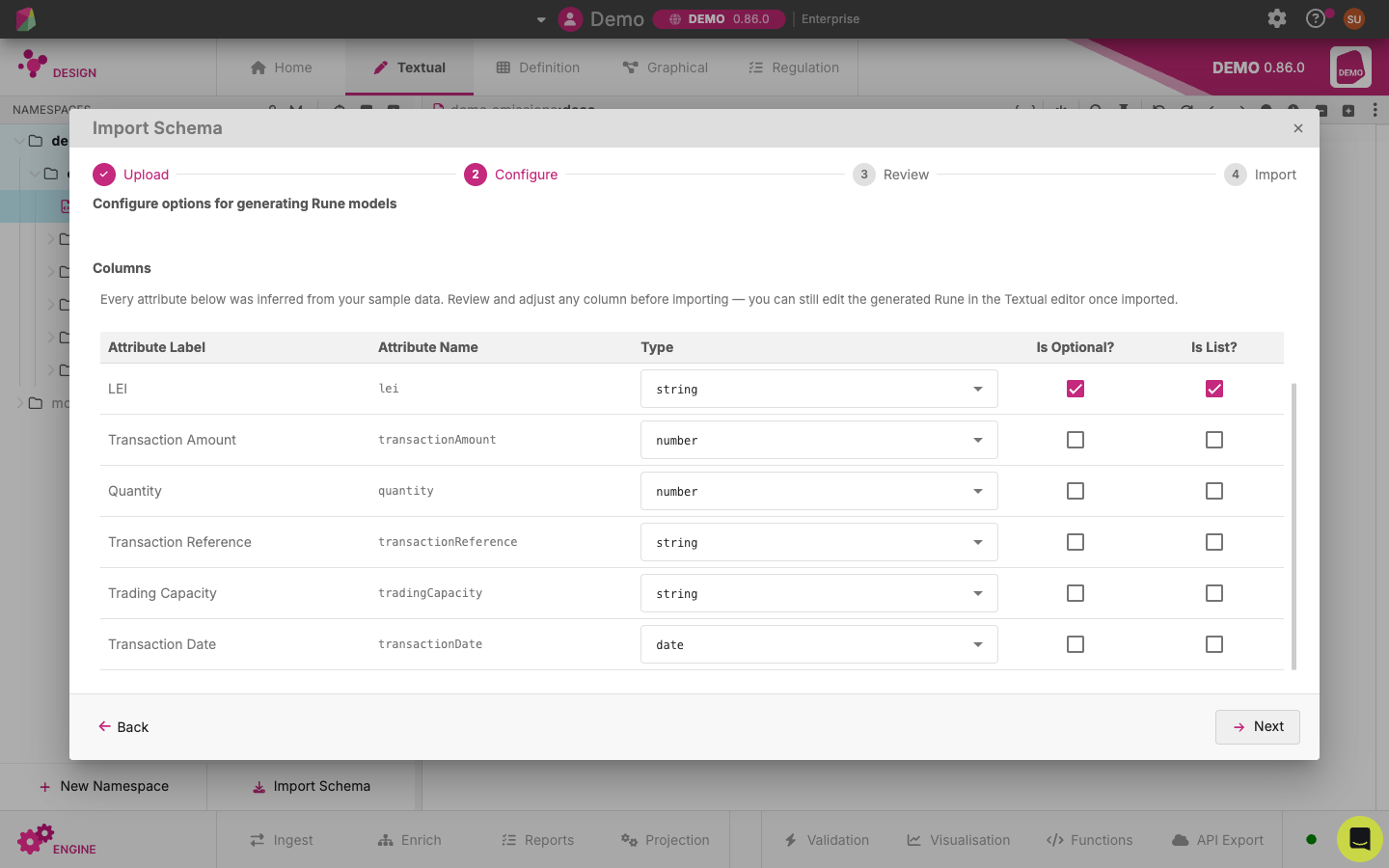Click the columns table vertical scrollbar
This screenshot has width=1389, height=868.
click(1294, 527)
